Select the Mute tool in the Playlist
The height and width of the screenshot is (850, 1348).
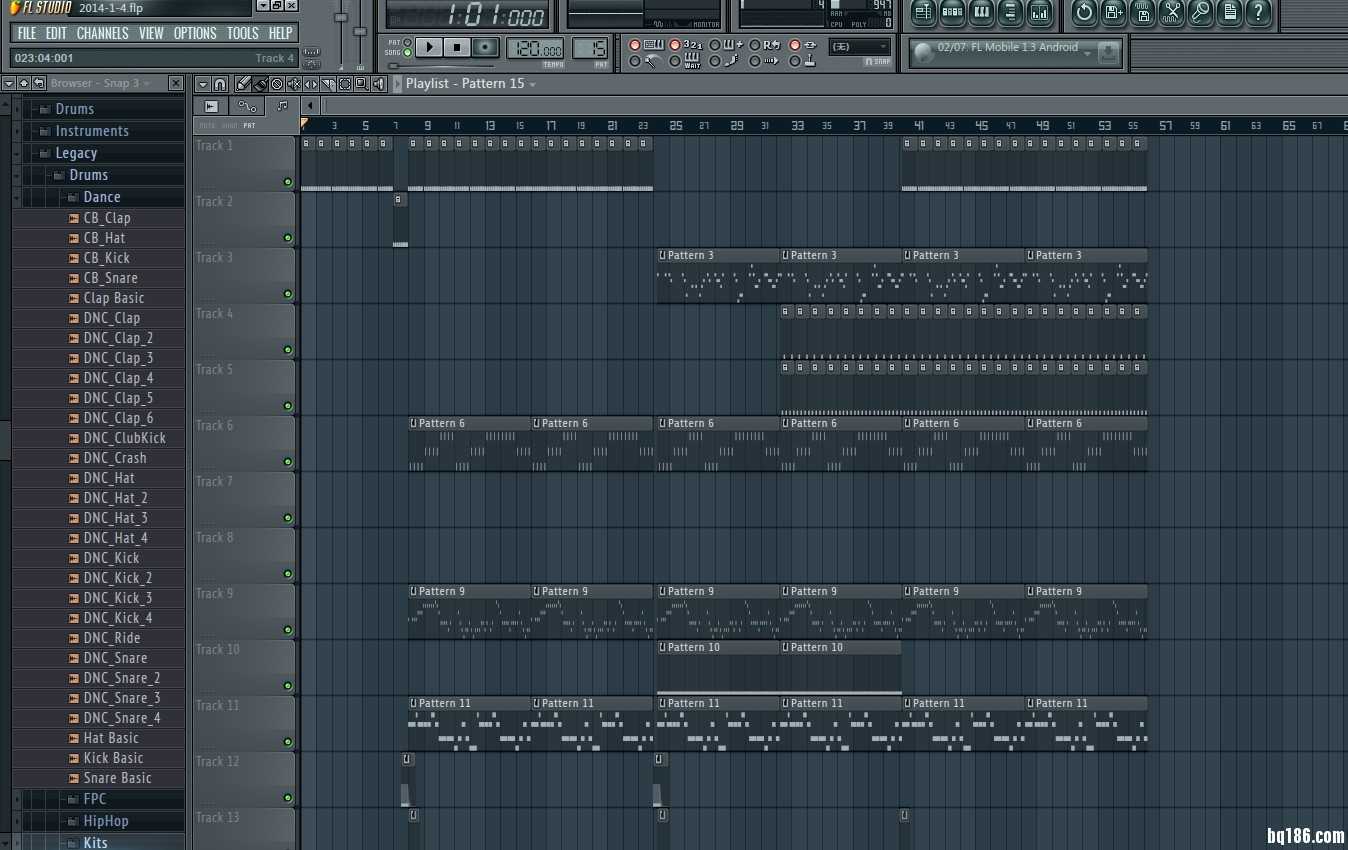click(x=294, y=83)
